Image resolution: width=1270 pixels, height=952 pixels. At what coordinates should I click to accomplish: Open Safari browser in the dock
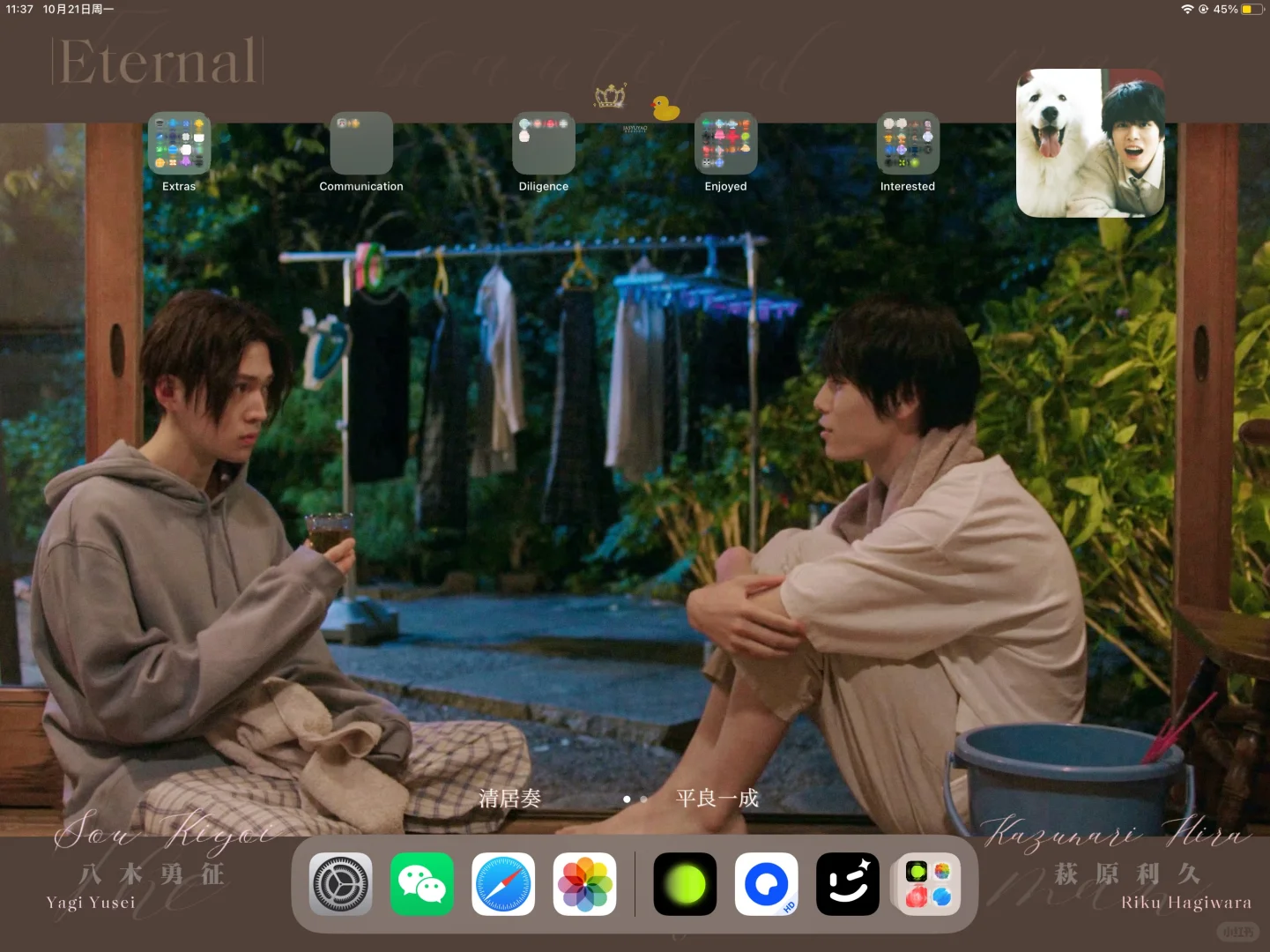click(x=503, y=883)
